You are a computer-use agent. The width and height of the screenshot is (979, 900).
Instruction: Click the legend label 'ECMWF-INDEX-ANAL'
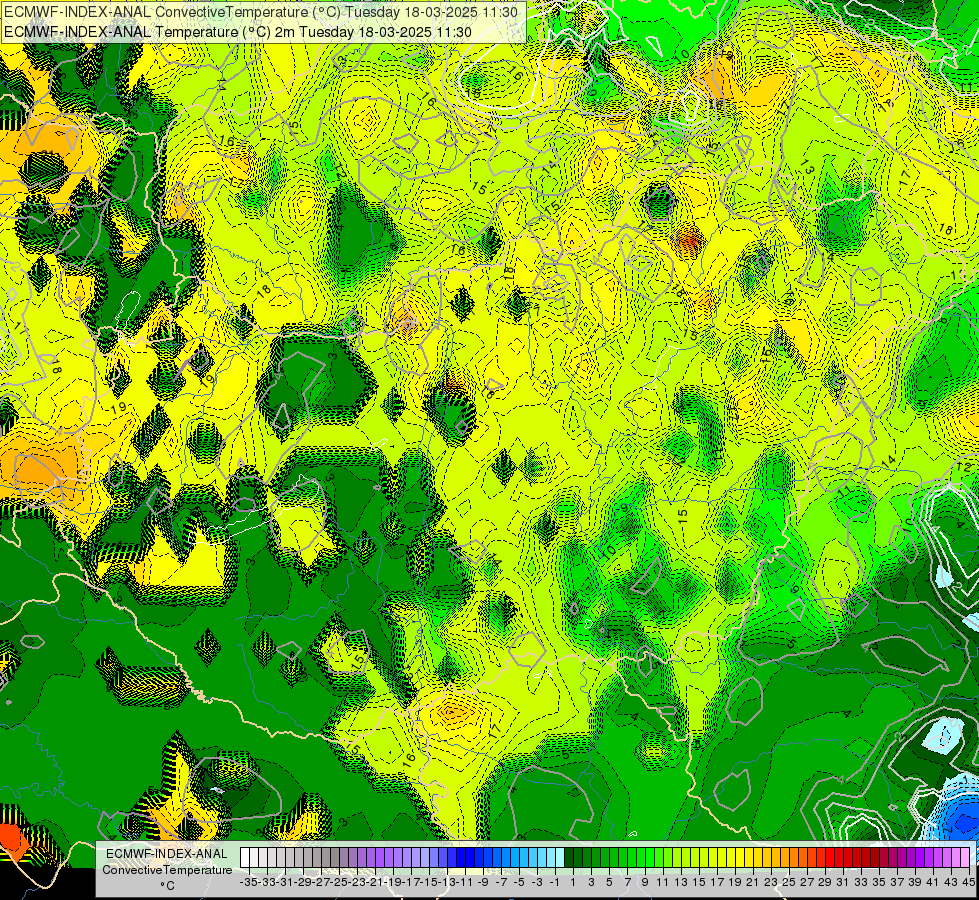167,854
